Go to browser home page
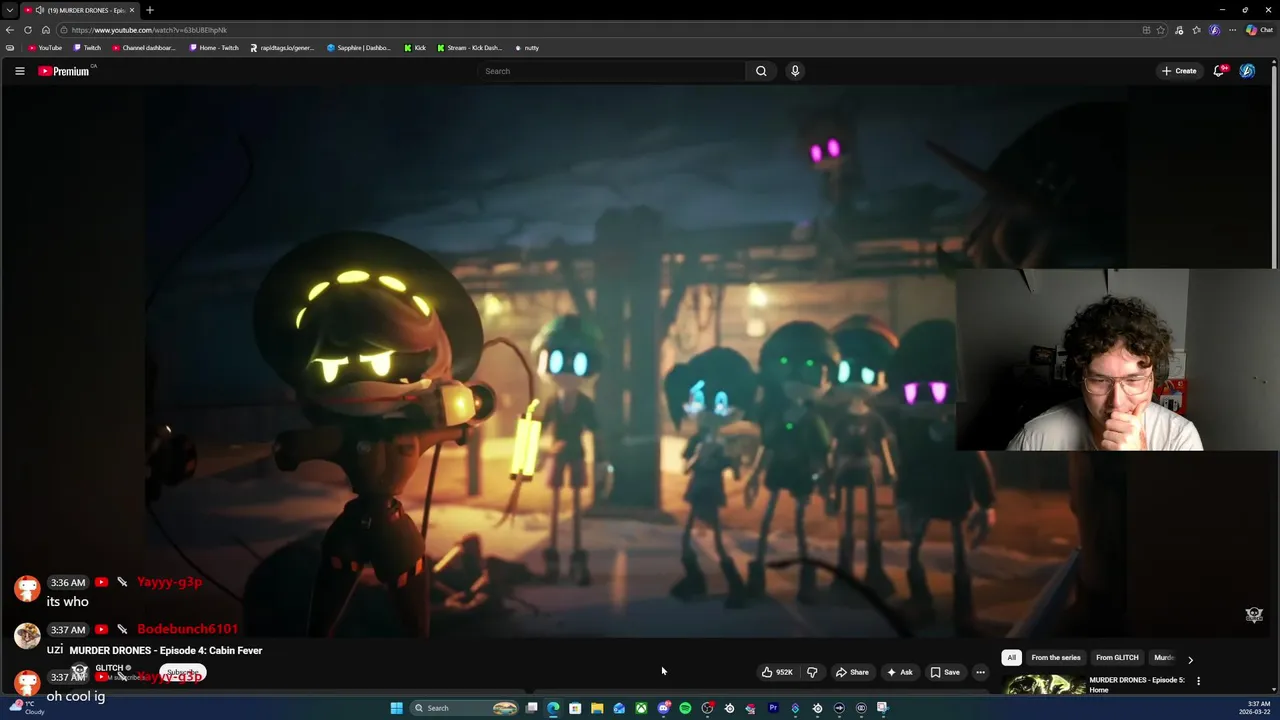Screen dimensions: 1280x720 coord(46,30)
